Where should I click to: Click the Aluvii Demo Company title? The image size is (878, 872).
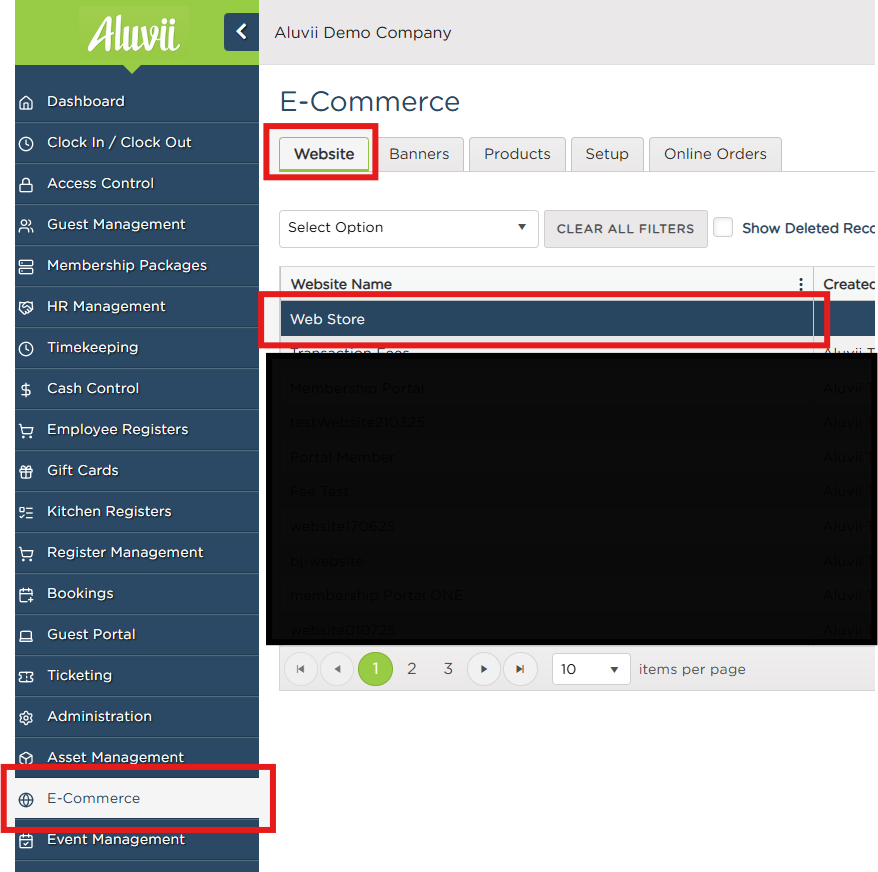(x=363, y=32)
